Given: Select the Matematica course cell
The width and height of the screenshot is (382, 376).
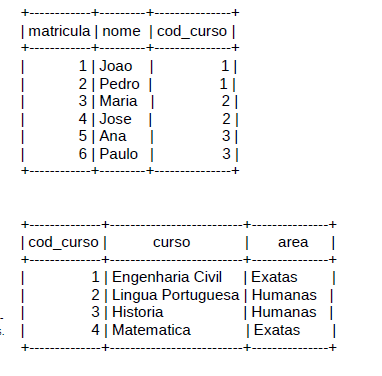Looking at the screenshot, I should [x=151, y=330].
